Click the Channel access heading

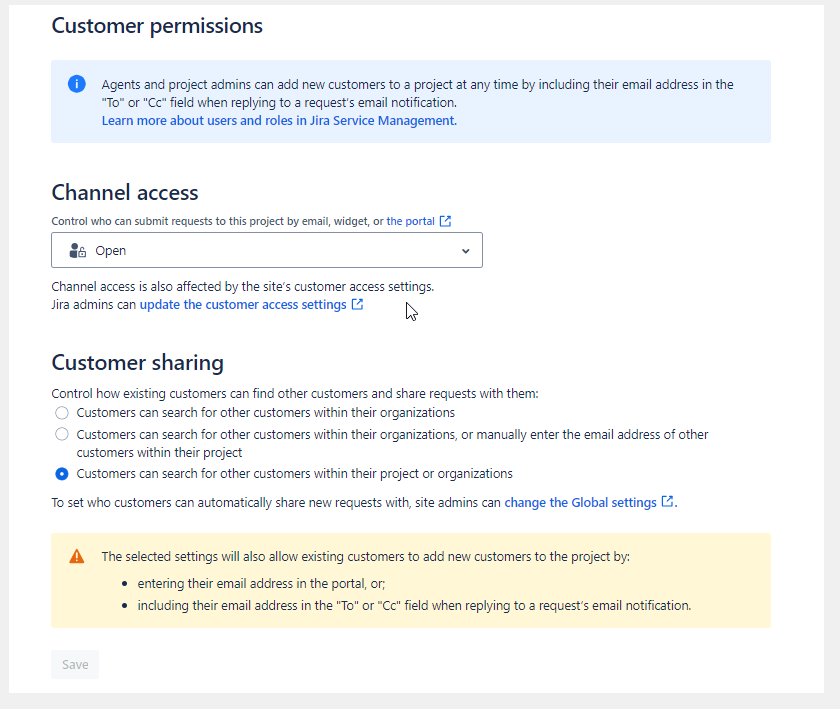125,193
